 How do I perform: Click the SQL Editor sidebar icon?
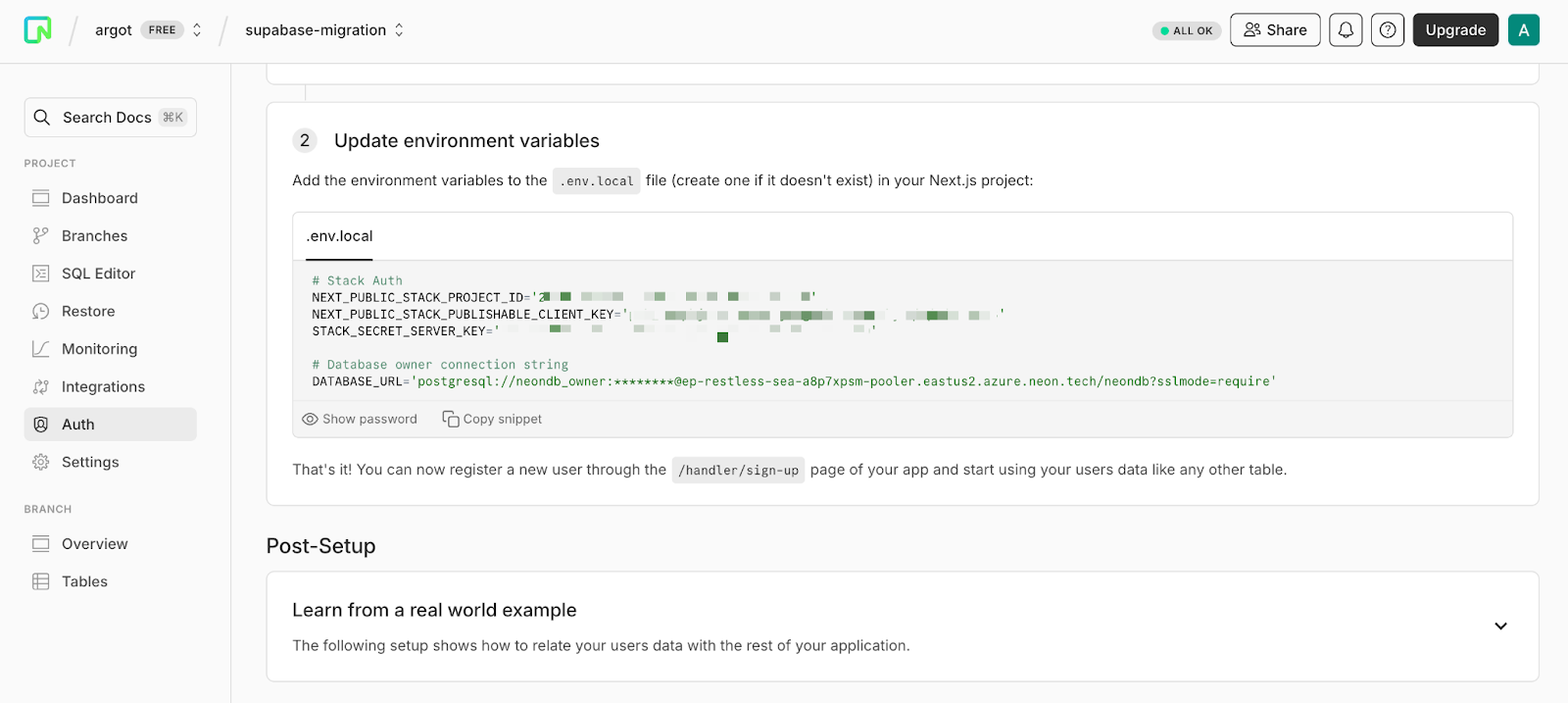40,274
